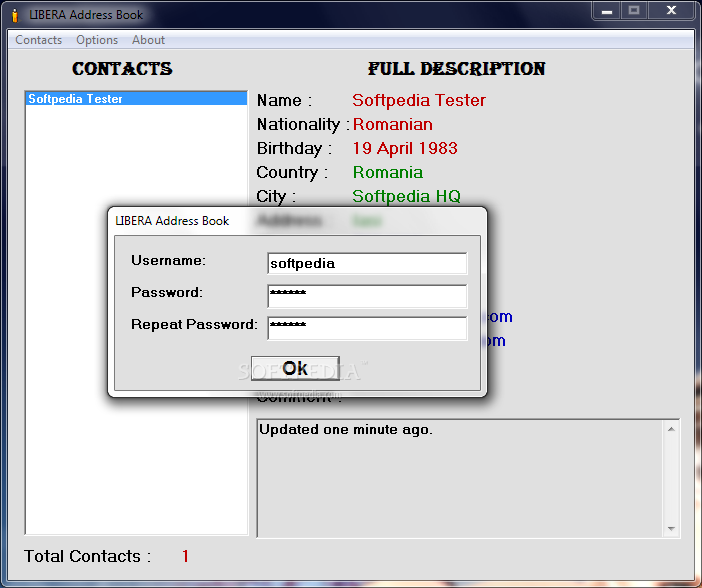The image size is (702, 588).
Task: Click the Total Contacts count '1'
Action: click(x=185, y=556)
